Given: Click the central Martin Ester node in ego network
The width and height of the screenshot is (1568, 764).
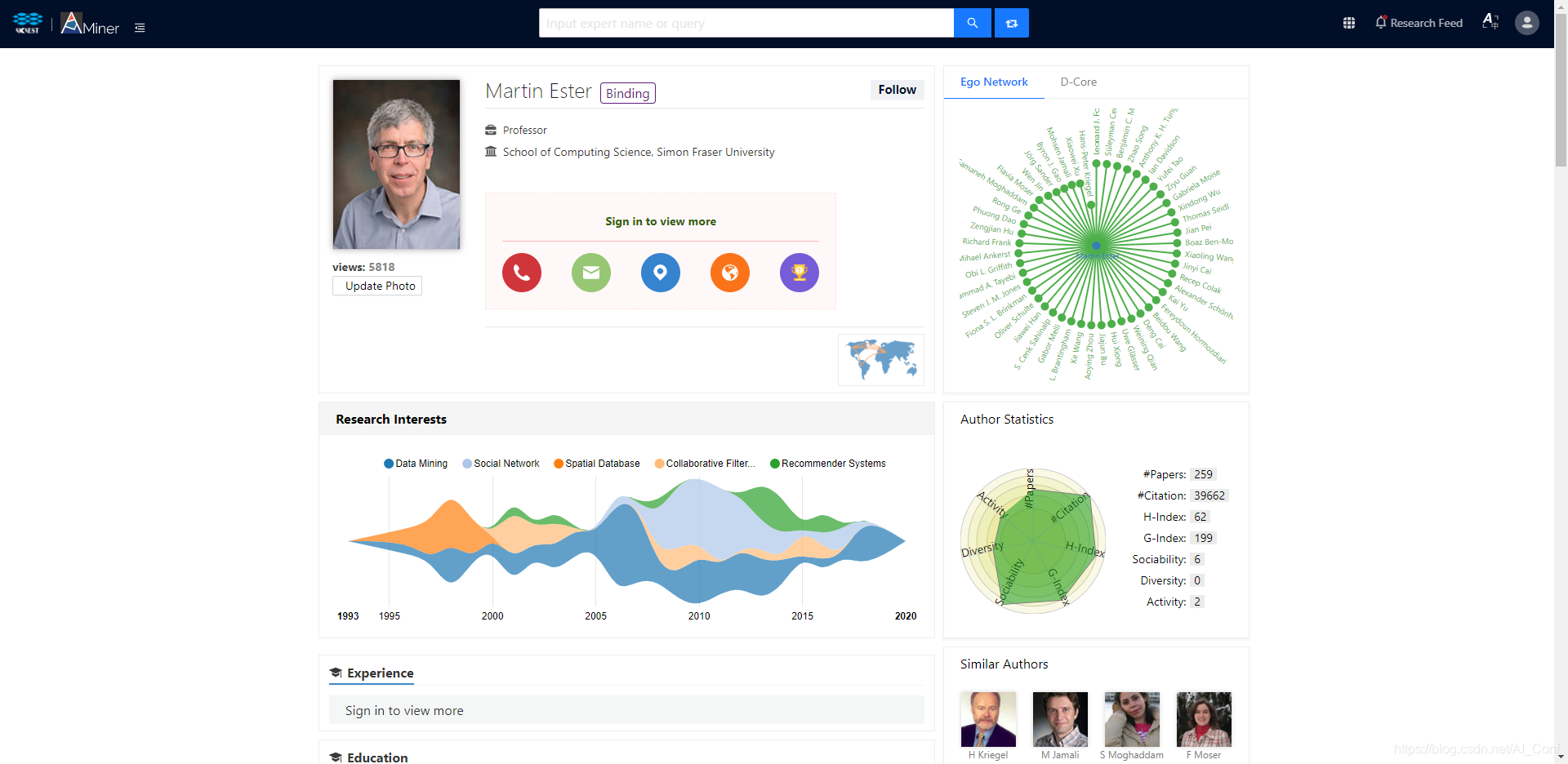Looking at the screenshot, I should point(1097,246).
